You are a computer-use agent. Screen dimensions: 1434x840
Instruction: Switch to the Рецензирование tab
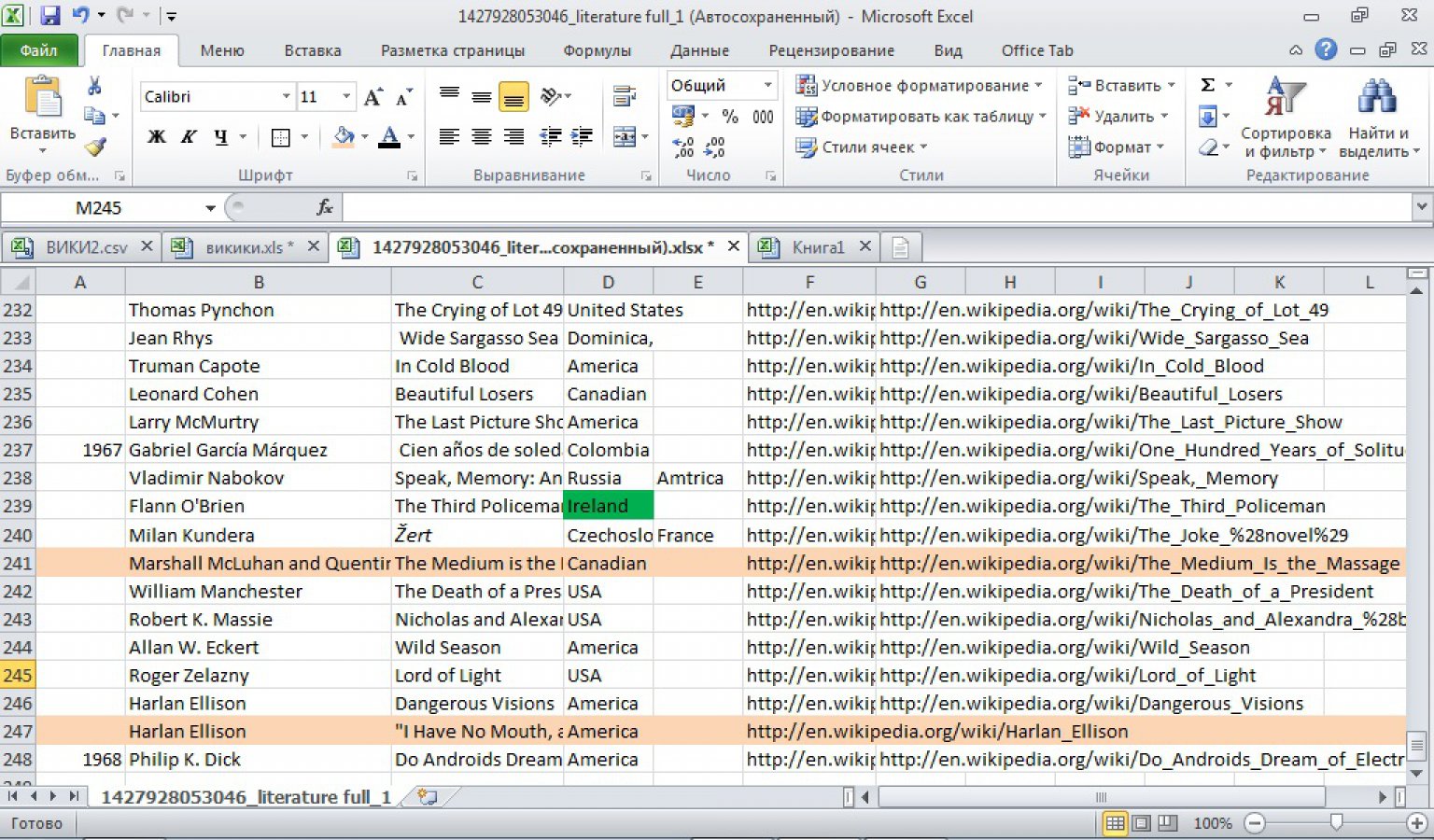click(x=831, y=50)
